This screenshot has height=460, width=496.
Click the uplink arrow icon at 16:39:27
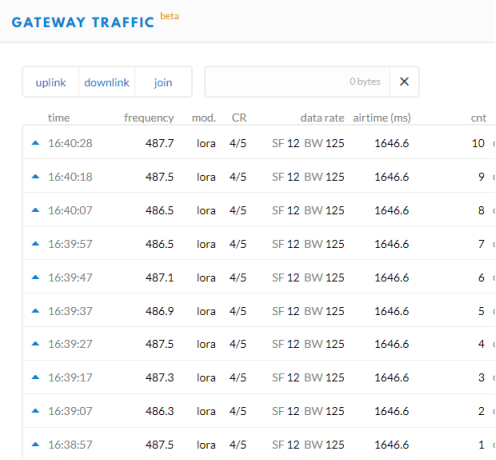[x=35, y=344]
